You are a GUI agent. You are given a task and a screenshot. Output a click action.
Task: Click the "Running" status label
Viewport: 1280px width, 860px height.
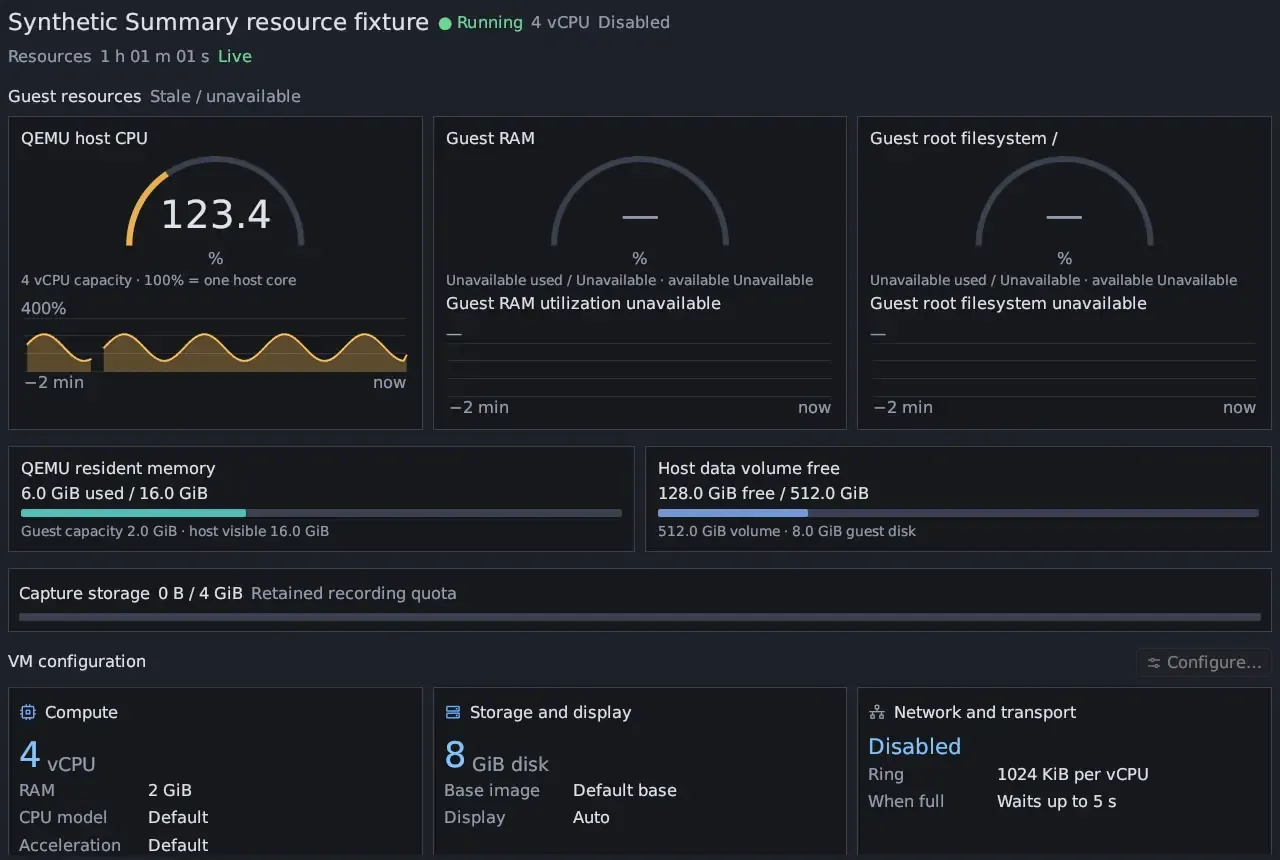[x=490, y=22]
